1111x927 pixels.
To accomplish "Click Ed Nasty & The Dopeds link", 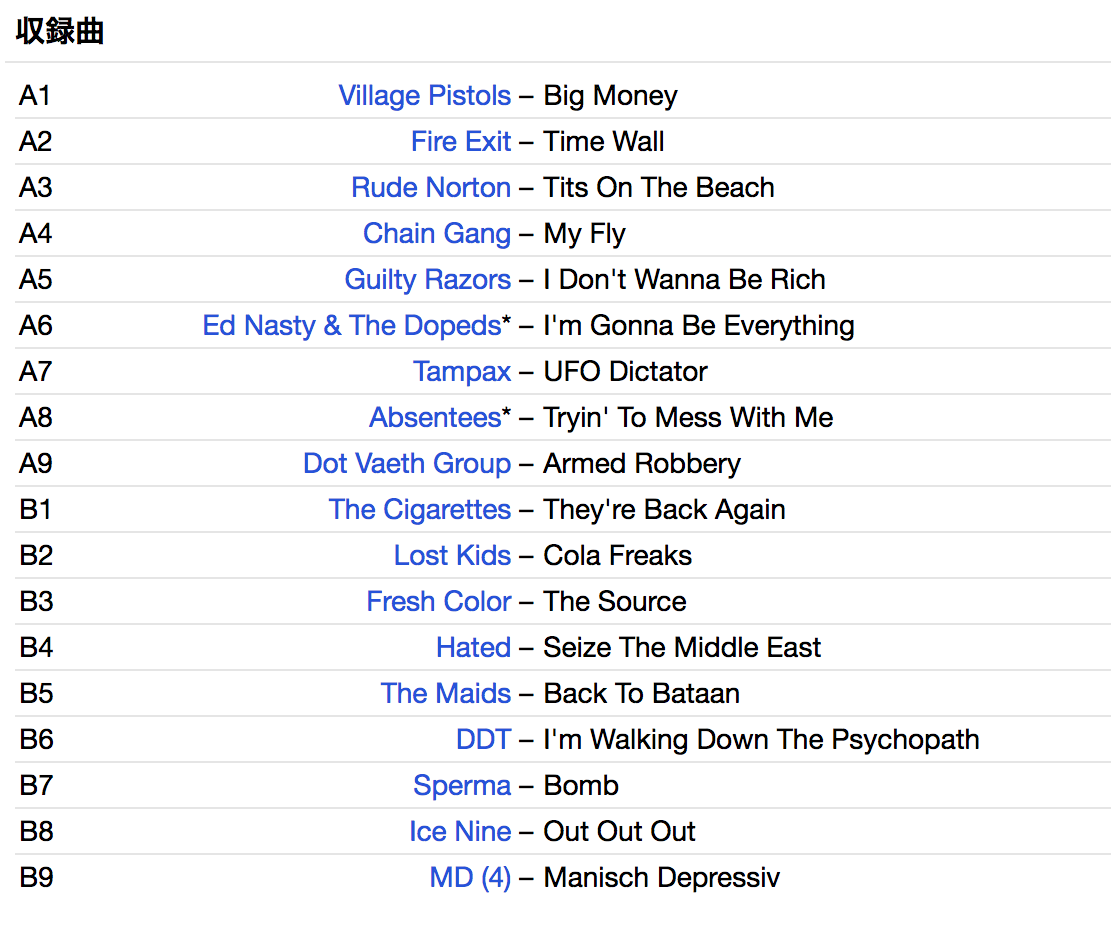I will coord(351,326).
